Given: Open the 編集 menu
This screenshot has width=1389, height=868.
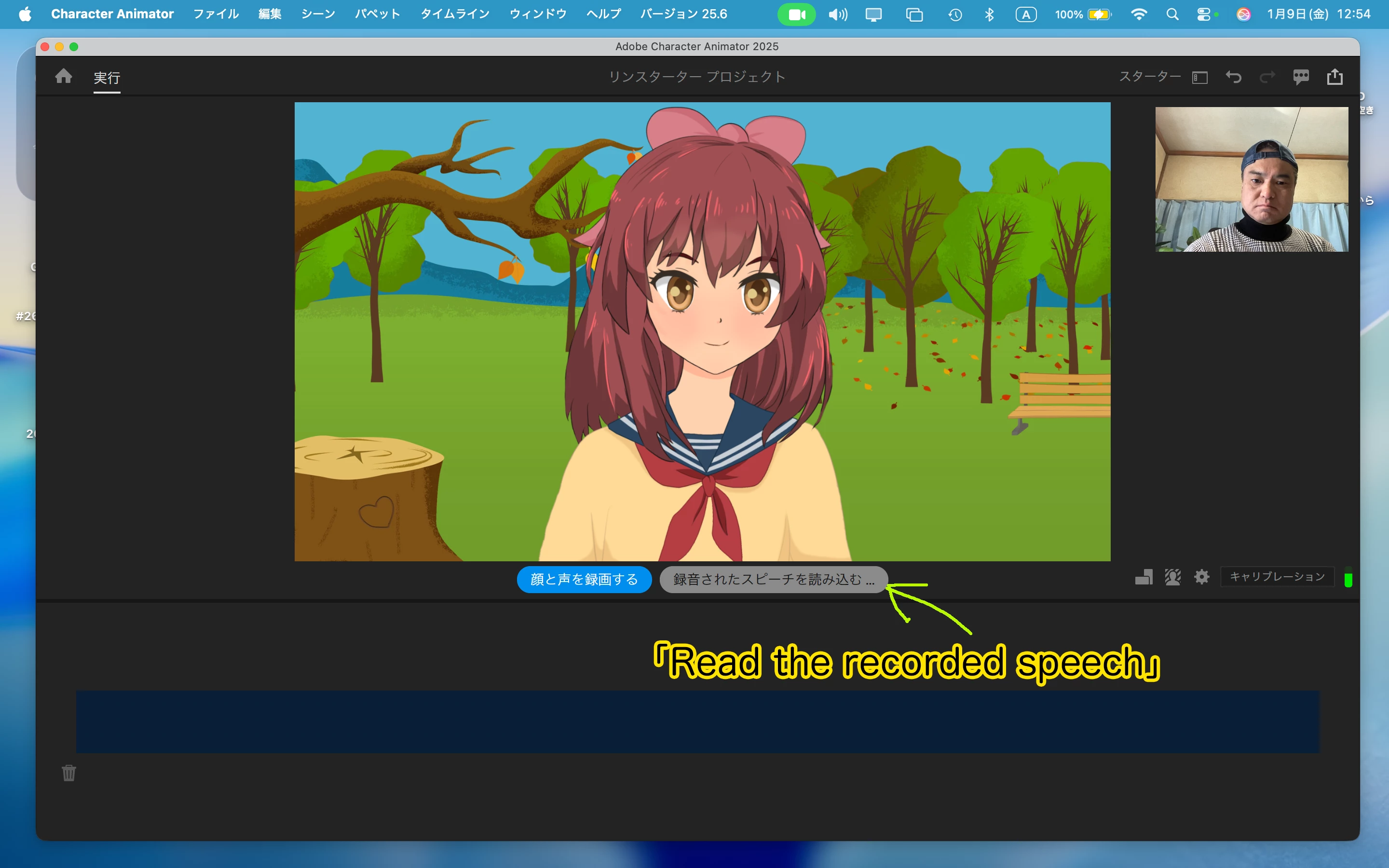Looking at the screenshot, I should point(270,14).
